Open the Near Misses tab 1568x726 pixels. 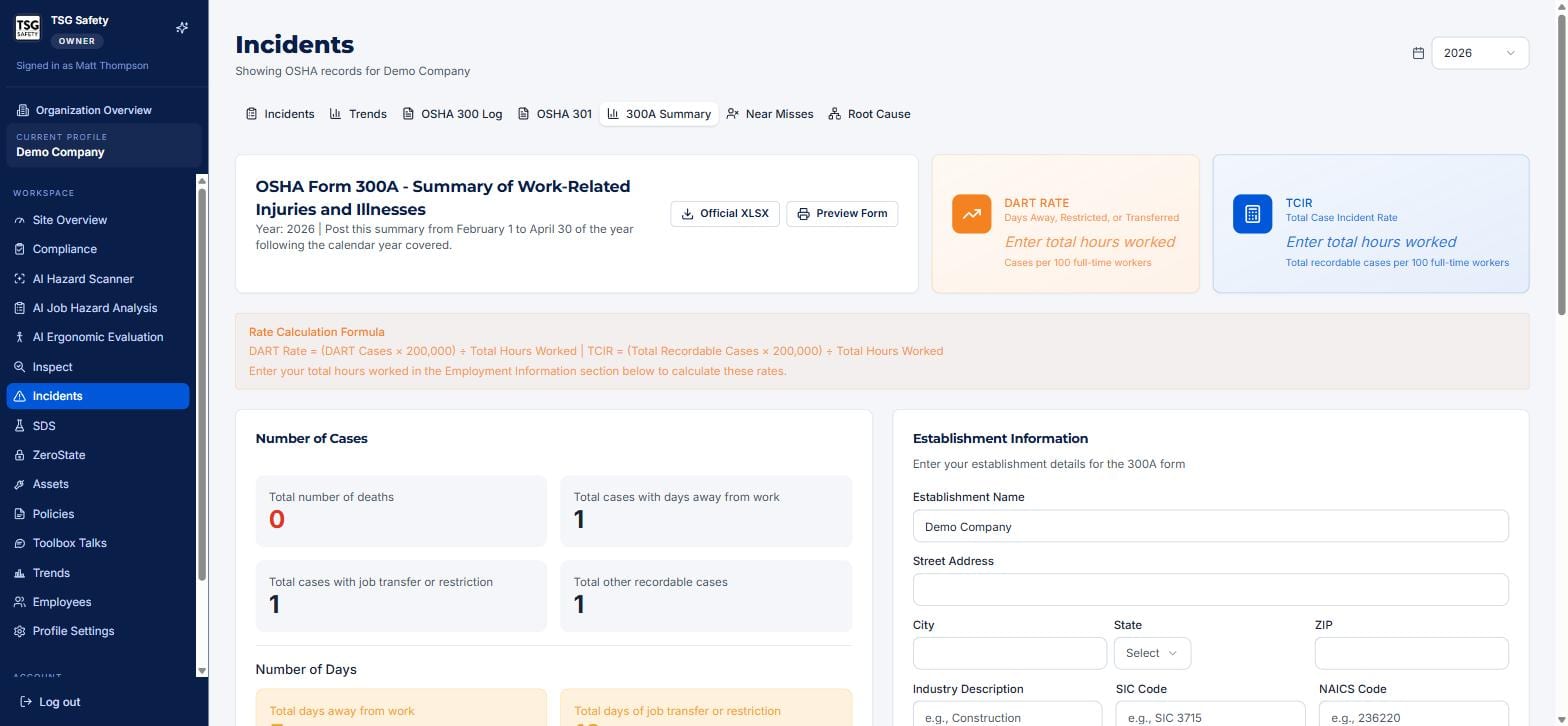click(x=770, y=114)
